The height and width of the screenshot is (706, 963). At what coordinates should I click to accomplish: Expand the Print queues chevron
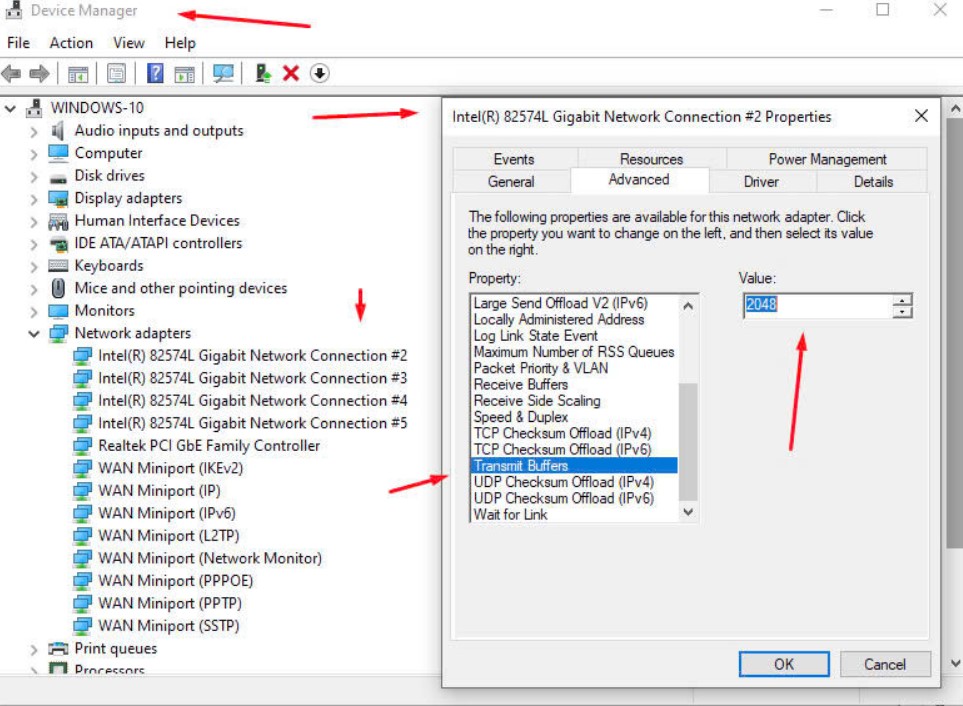[34, 650]
